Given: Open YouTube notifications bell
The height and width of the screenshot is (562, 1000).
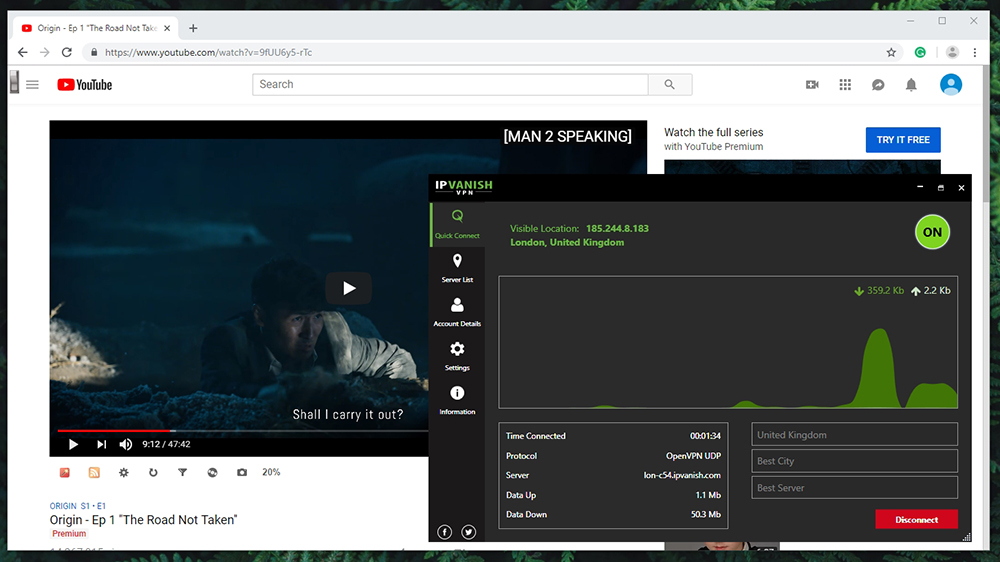Looking at the screenshot, I should click(911, 84).
